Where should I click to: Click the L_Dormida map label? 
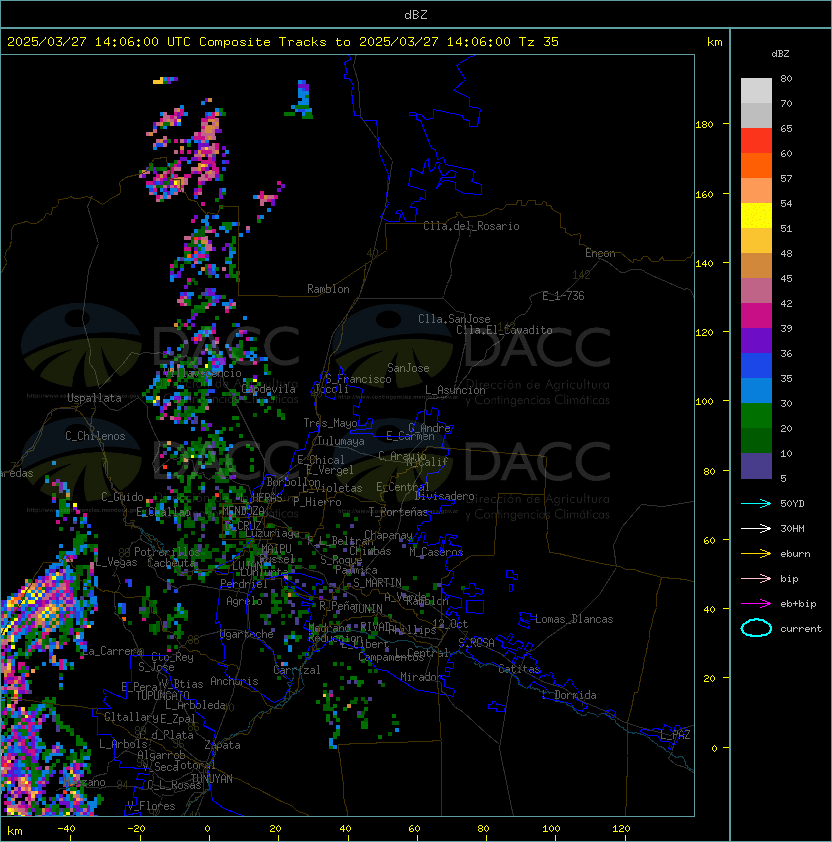click(x=569, y=695)
